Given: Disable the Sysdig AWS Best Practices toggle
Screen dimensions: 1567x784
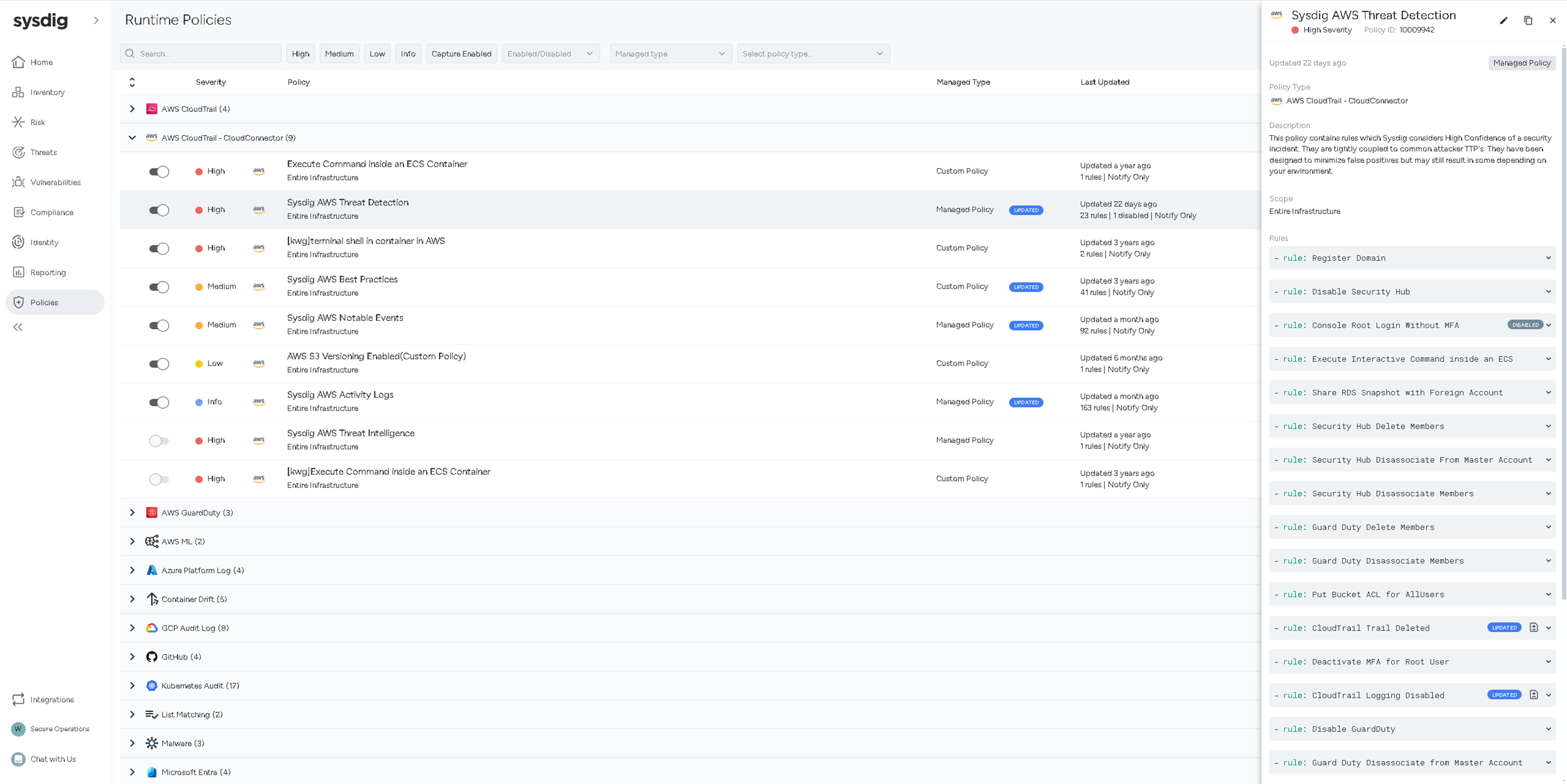Looking at the screenshot, I should tap(159, 287).
